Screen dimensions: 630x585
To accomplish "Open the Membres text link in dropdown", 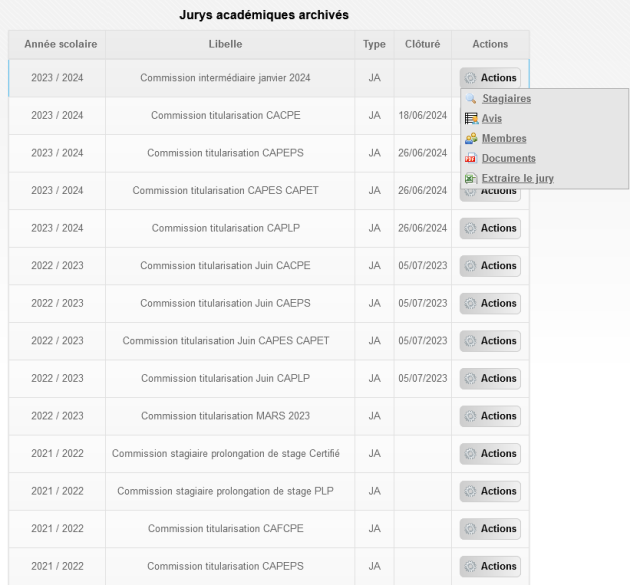I will [x=504, y=139].
